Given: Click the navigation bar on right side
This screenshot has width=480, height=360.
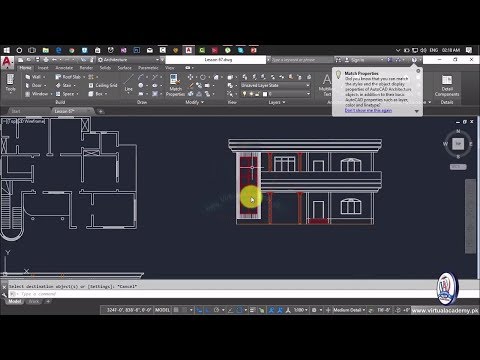Looking at the screenshot, I should (x=470, y=216).
